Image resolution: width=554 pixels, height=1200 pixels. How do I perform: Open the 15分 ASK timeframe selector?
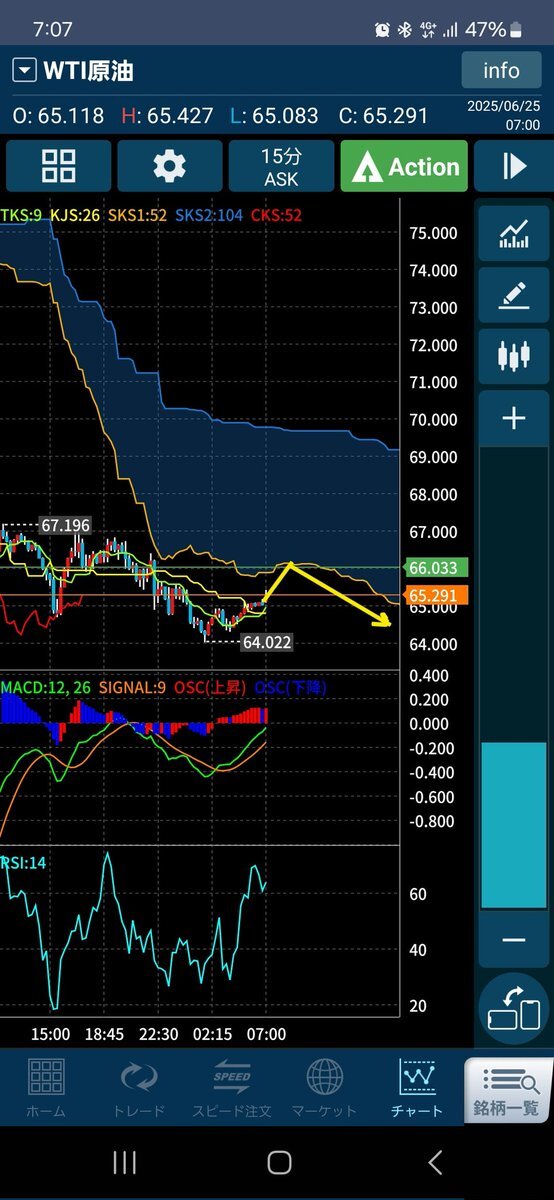click(x=281, y=166)
